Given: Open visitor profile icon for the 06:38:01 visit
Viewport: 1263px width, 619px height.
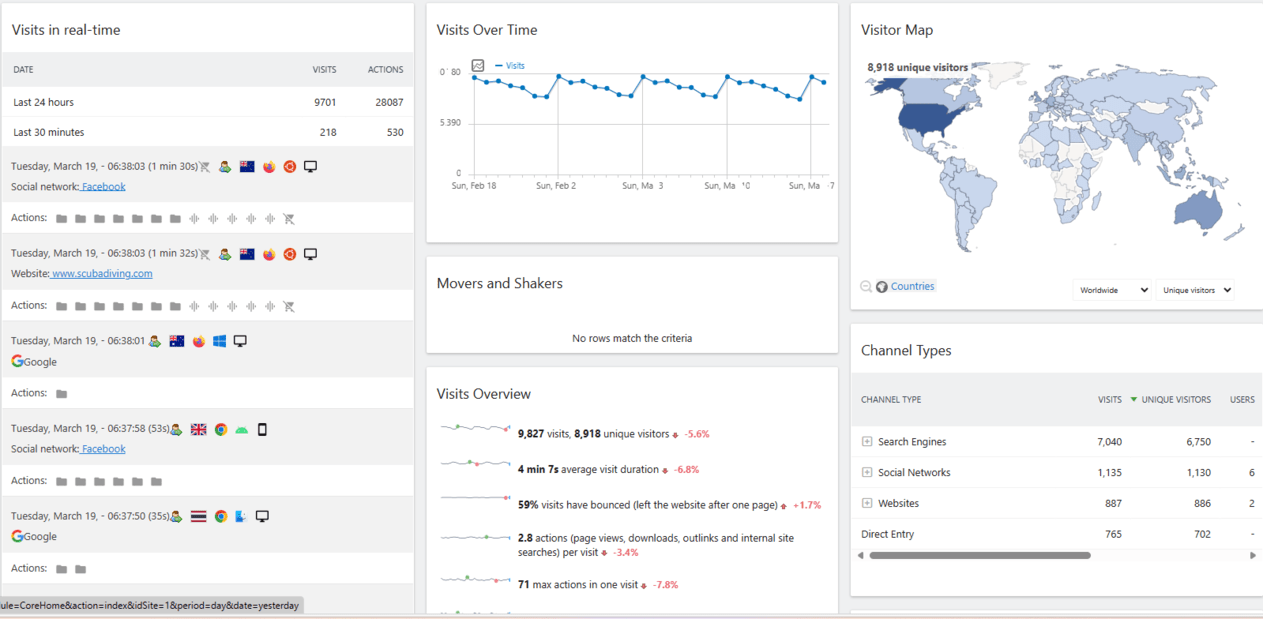Looking at the screenshot, I should point(155,342).
